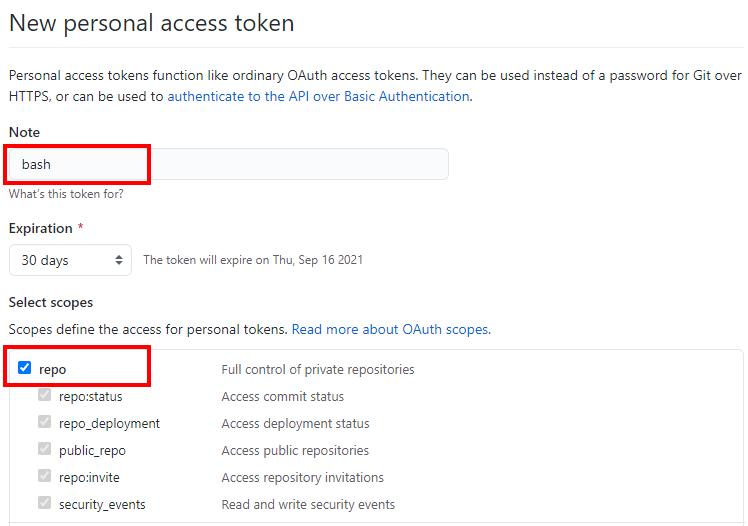Click the security_events scope label

(102, 505)
